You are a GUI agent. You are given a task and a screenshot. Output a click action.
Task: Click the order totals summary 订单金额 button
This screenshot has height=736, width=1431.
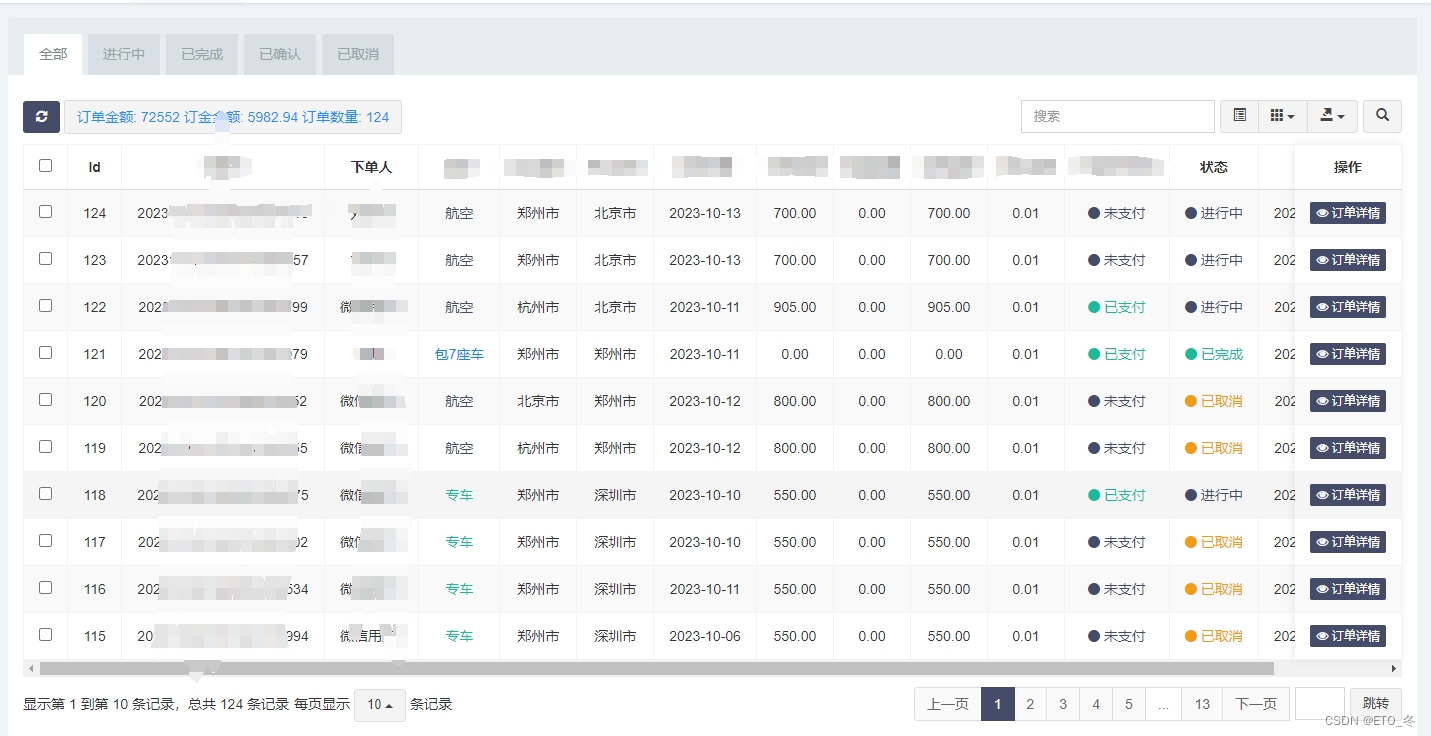click(x=233, y=117)
